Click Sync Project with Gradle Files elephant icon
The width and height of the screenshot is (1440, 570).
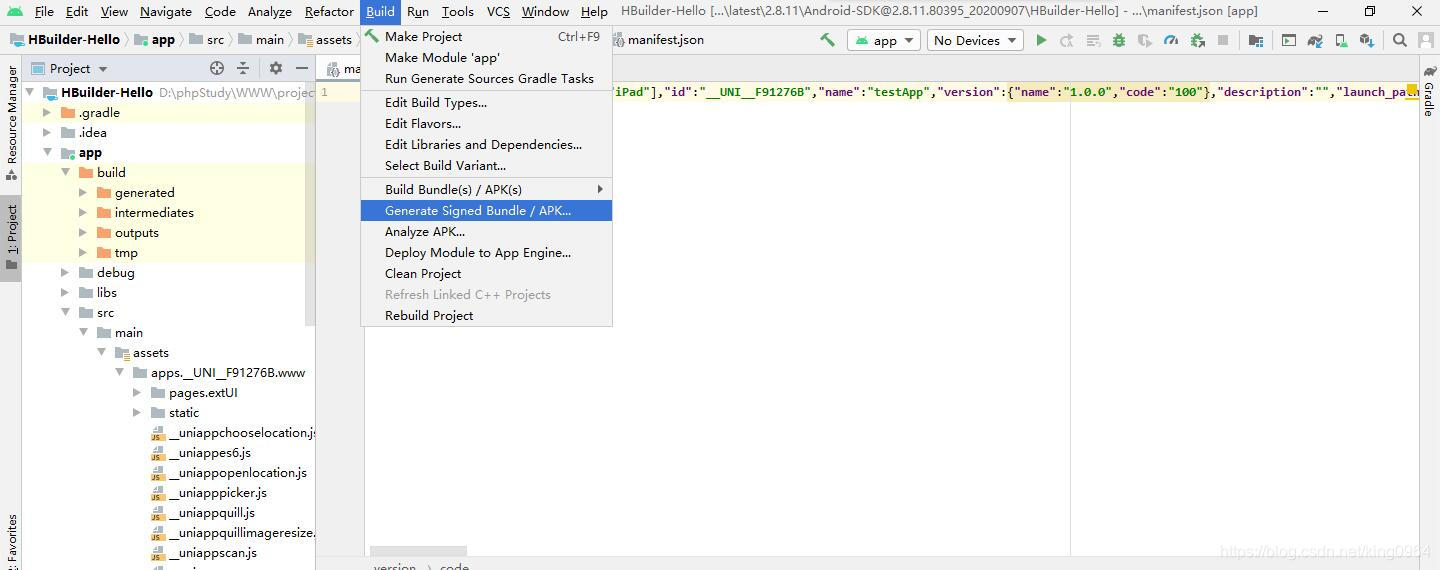click(1315, 40)
